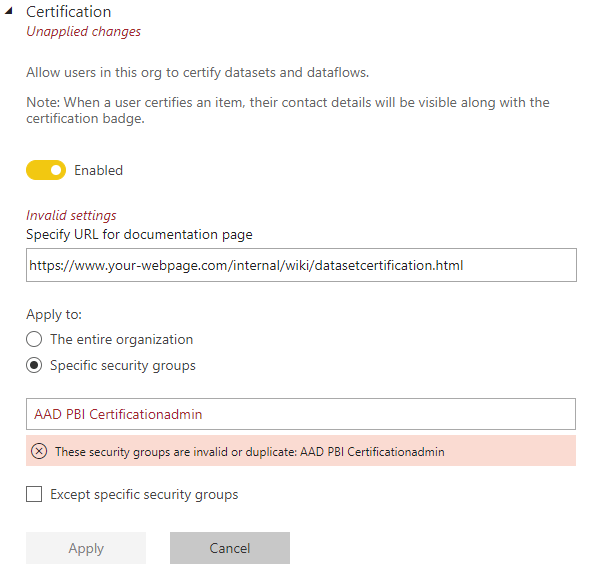Click the Enabled label beside the toggle

coord(98,171)
